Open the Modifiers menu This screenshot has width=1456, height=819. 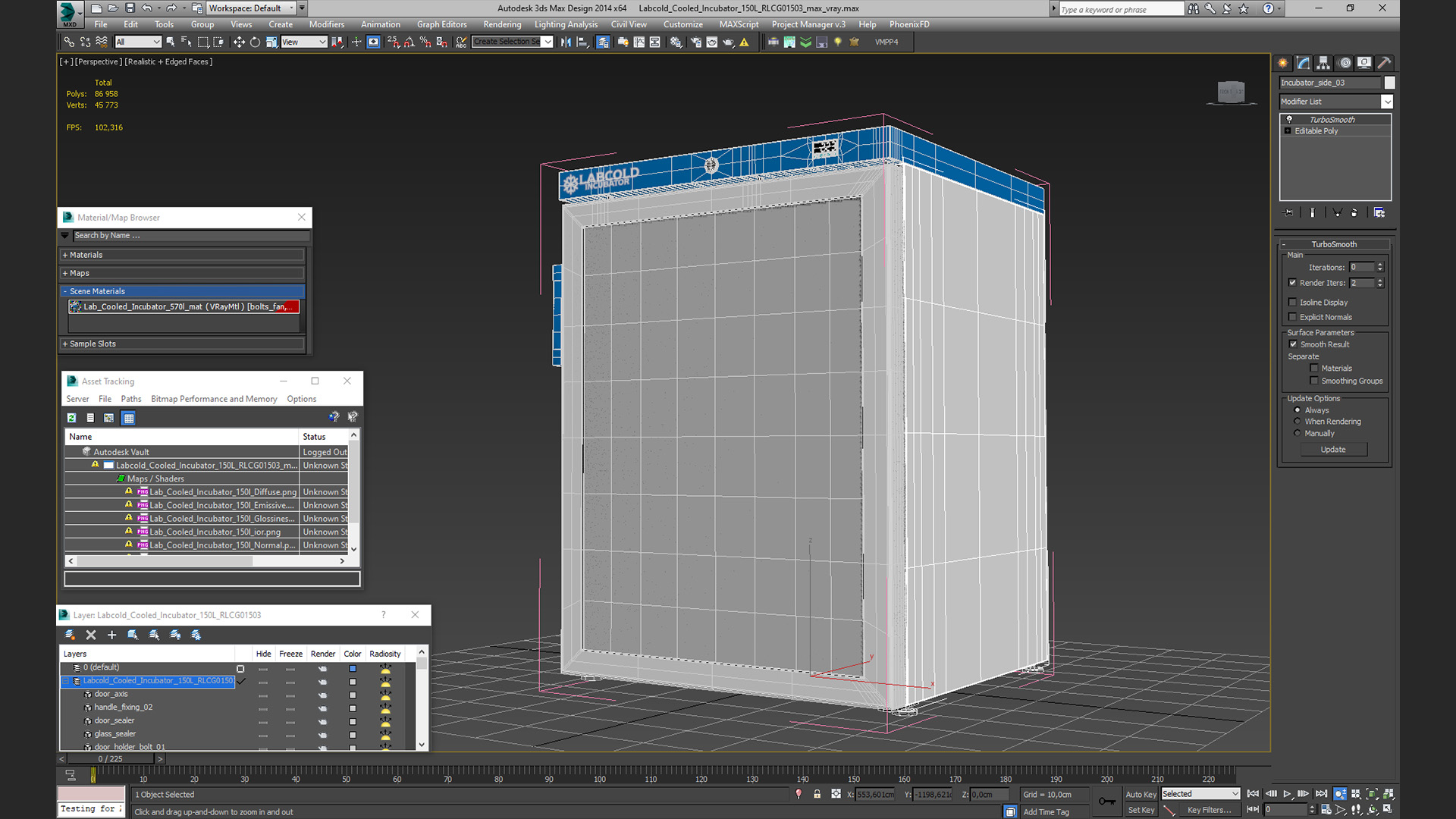coord(326,24)
